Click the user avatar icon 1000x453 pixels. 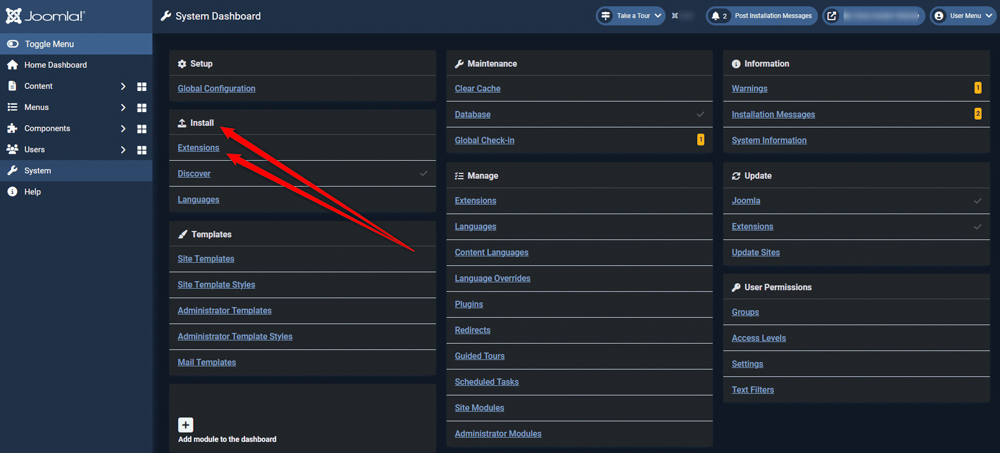pyautogui.click(x=939, y=16)
